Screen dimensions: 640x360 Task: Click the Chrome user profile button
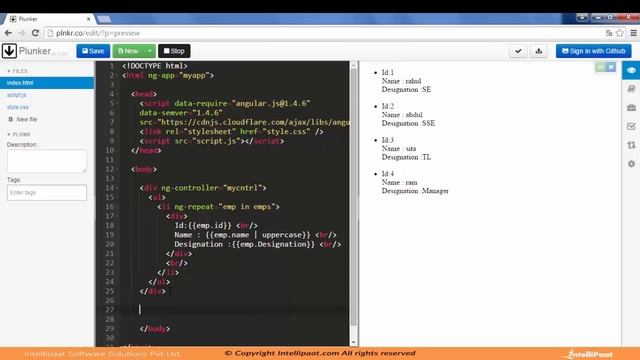582,17
